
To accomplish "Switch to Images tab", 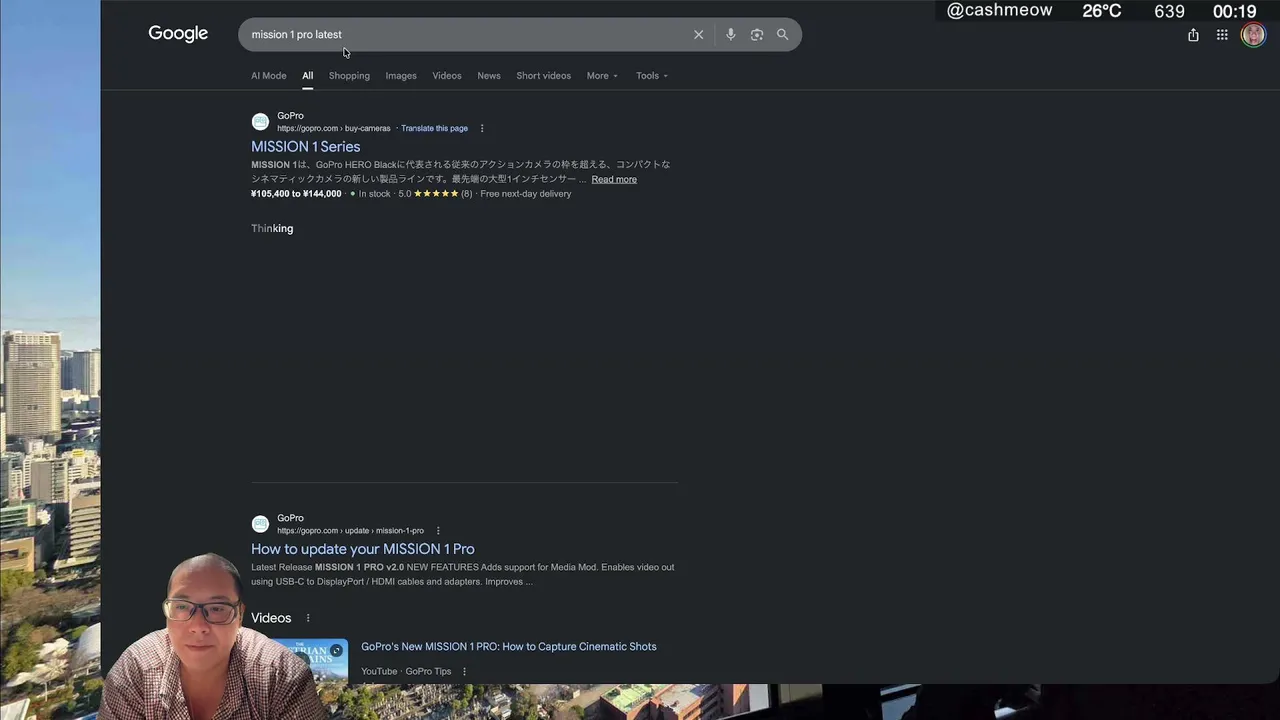I will [401, 76].
